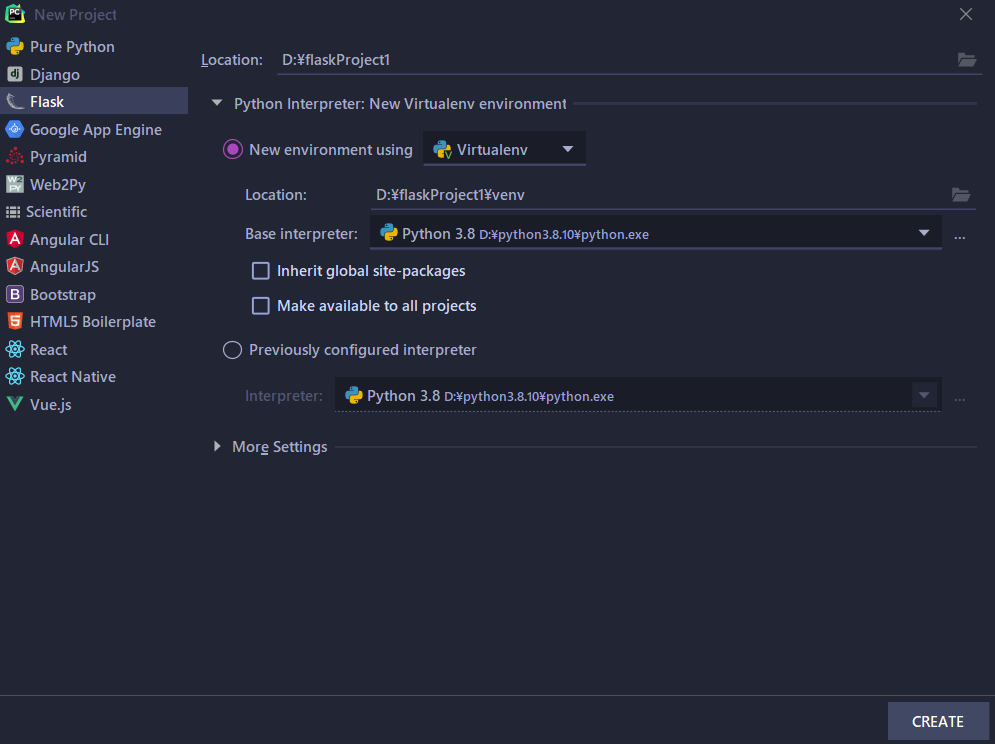
Task: Collapse the Python Interpreter section
Action: click(x=217, y=103)
